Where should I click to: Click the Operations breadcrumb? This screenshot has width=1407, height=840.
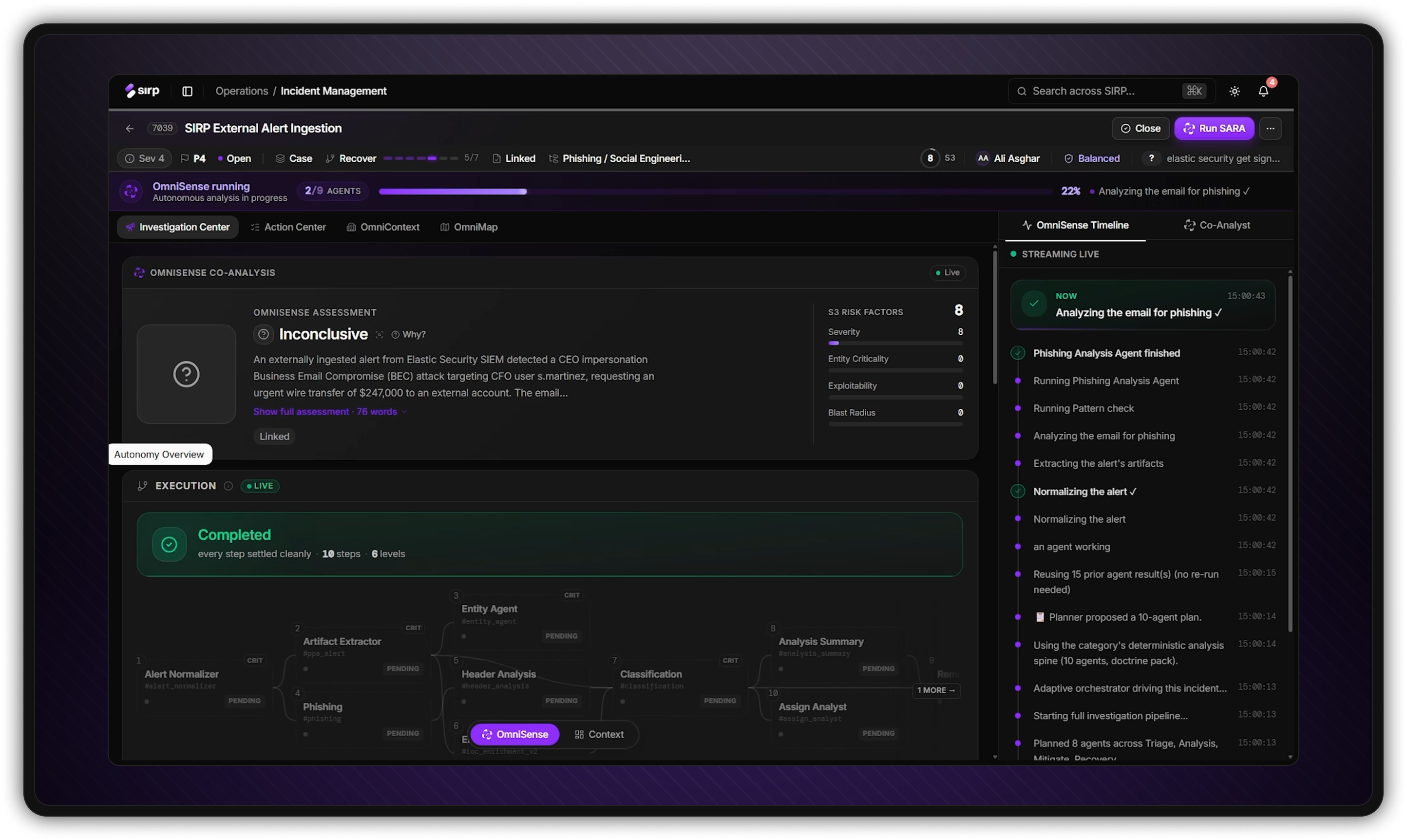tap(242, 91)
